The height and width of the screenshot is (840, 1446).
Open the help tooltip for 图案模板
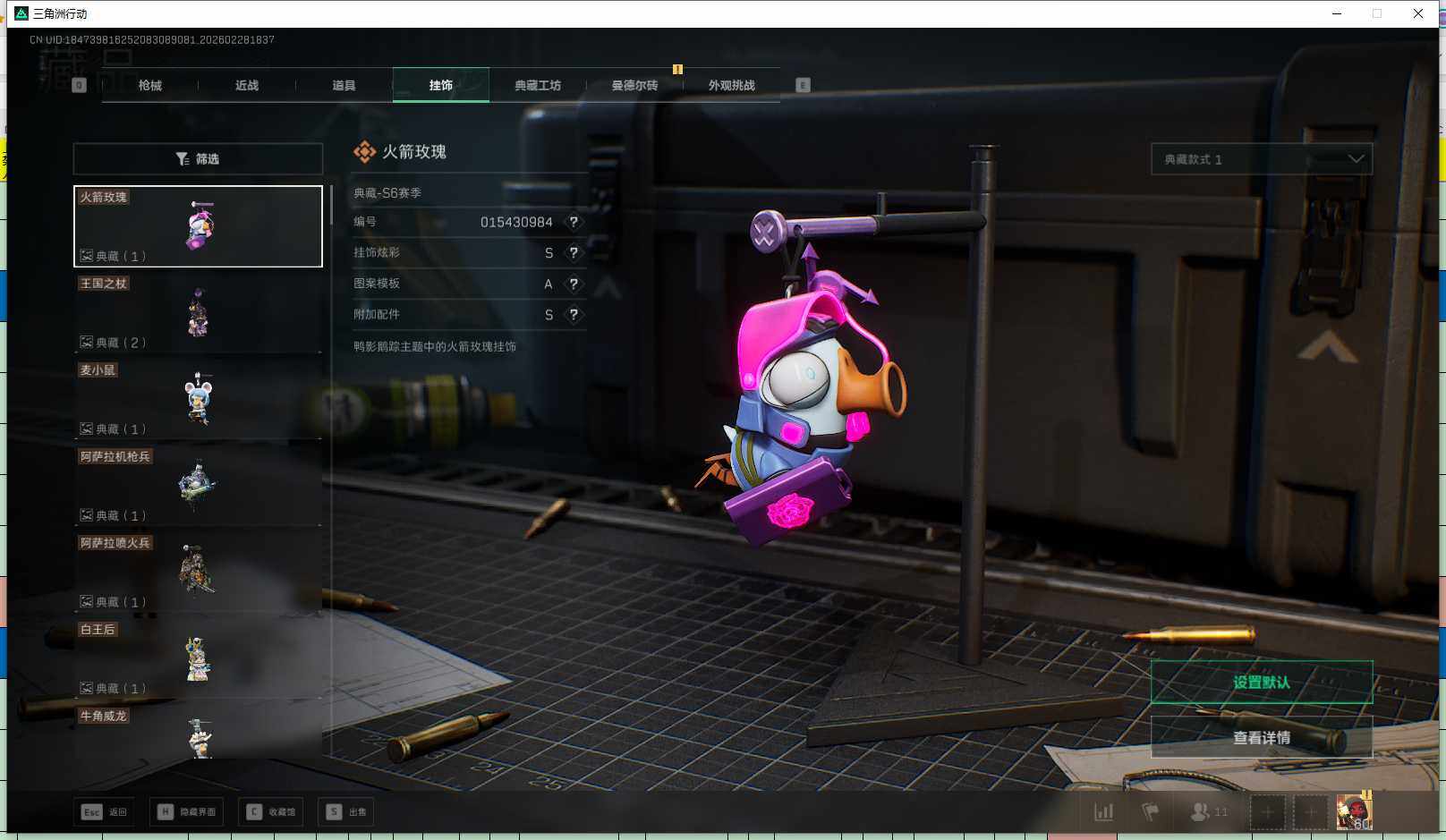click(574, 284)
